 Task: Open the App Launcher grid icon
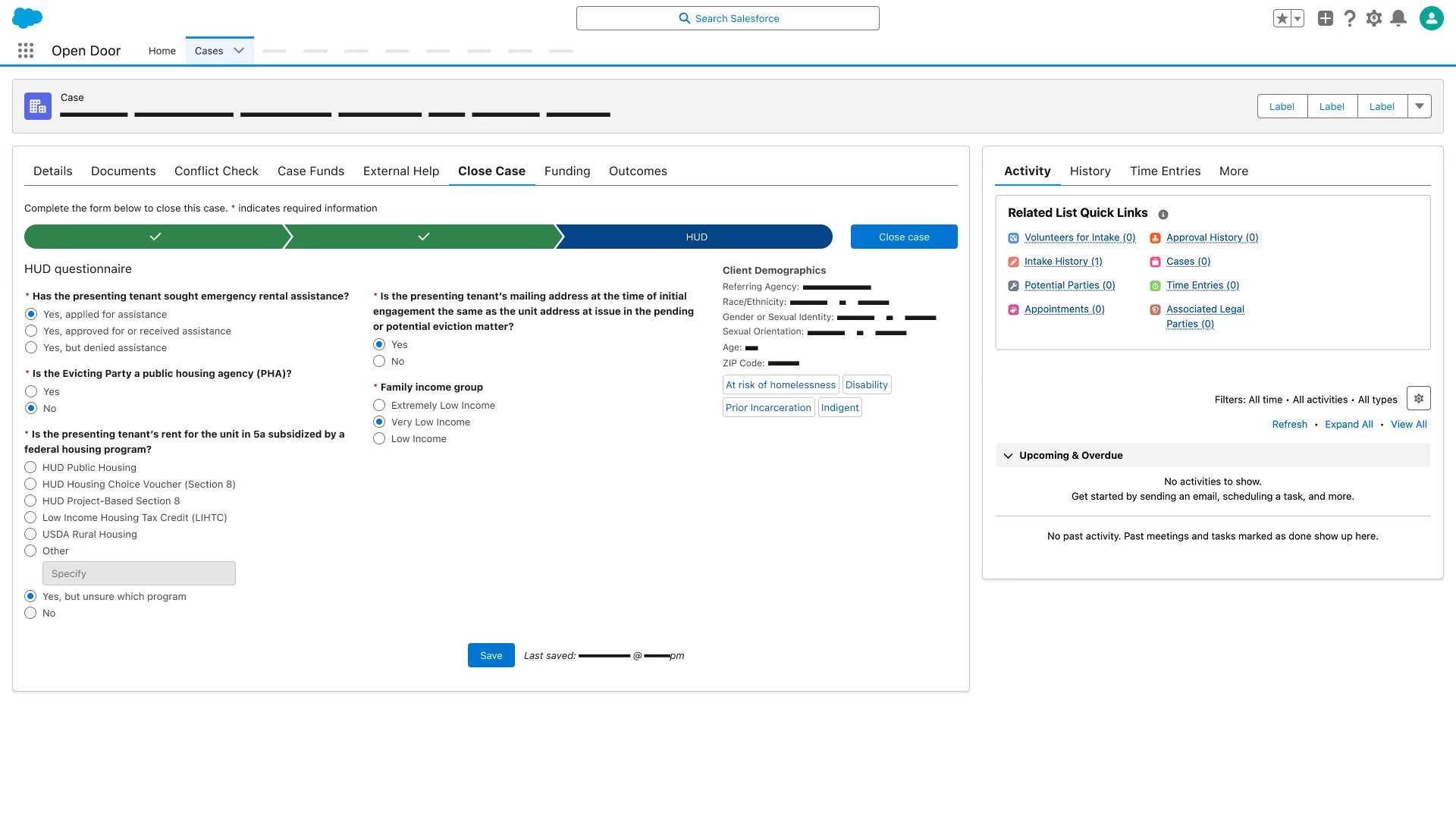click(26, 51)
